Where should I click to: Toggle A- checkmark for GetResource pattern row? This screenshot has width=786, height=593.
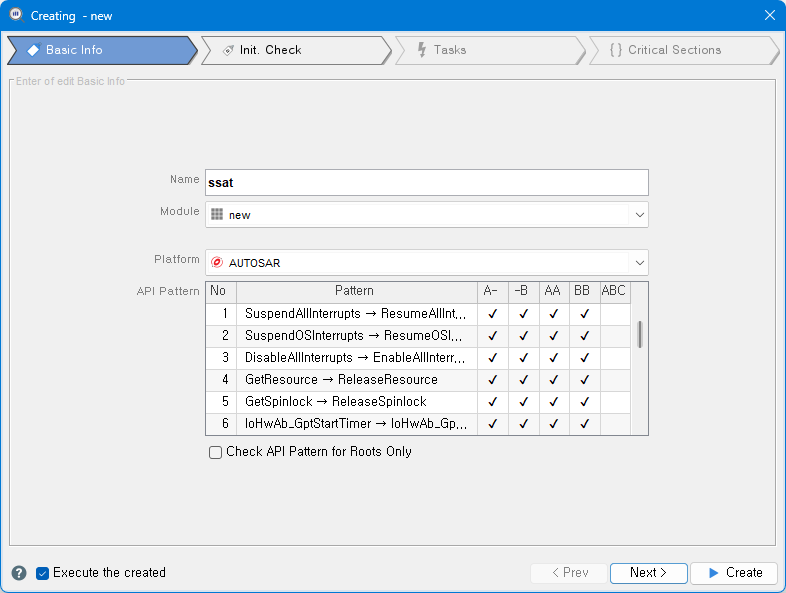[490, 380]
